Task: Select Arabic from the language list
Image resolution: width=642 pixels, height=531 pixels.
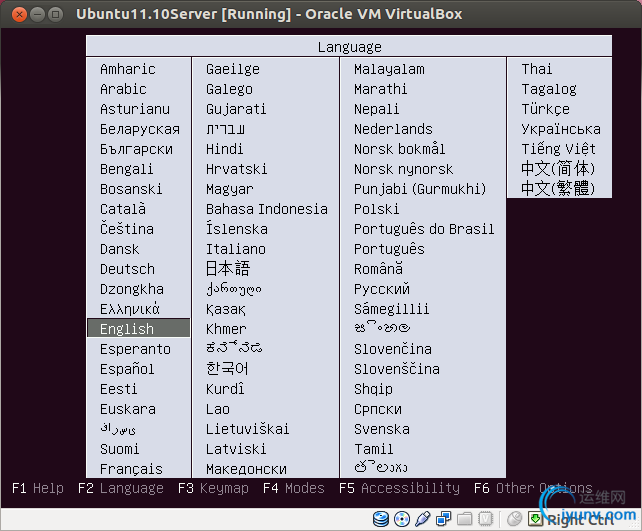Action: click(x=123, y=89)
